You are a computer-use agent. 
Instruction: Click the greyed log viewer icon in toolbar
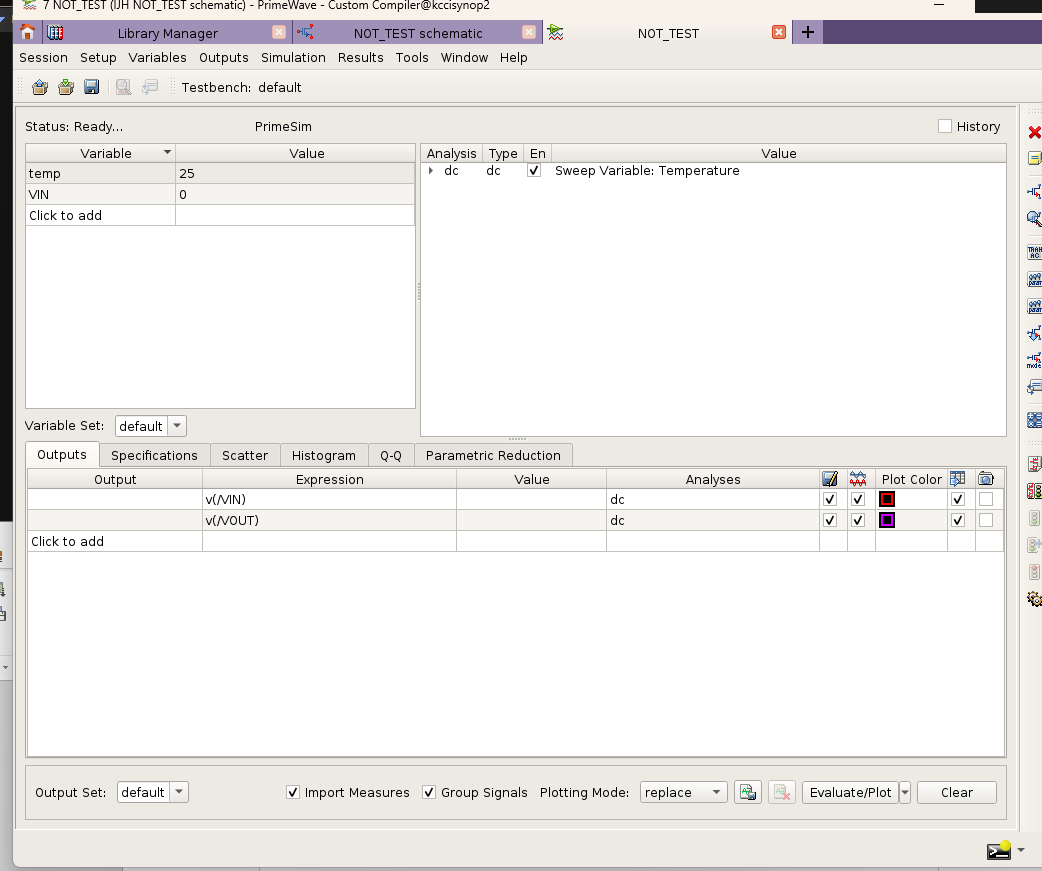tap(150, 87)
